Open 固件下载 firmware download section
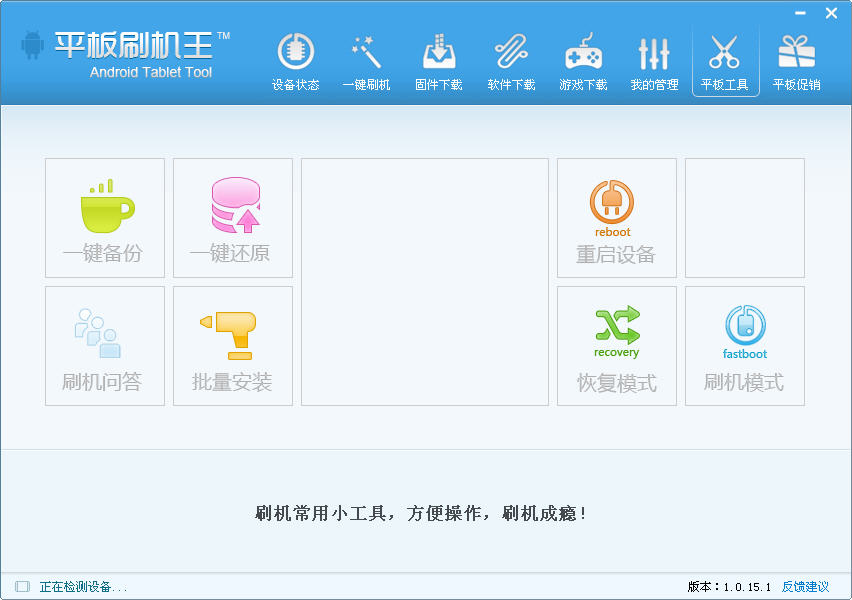 click(x=439, y=62)
